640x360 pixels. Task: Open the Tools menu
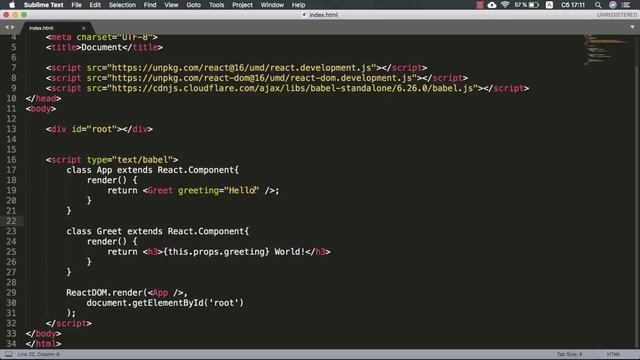point(216,5)
